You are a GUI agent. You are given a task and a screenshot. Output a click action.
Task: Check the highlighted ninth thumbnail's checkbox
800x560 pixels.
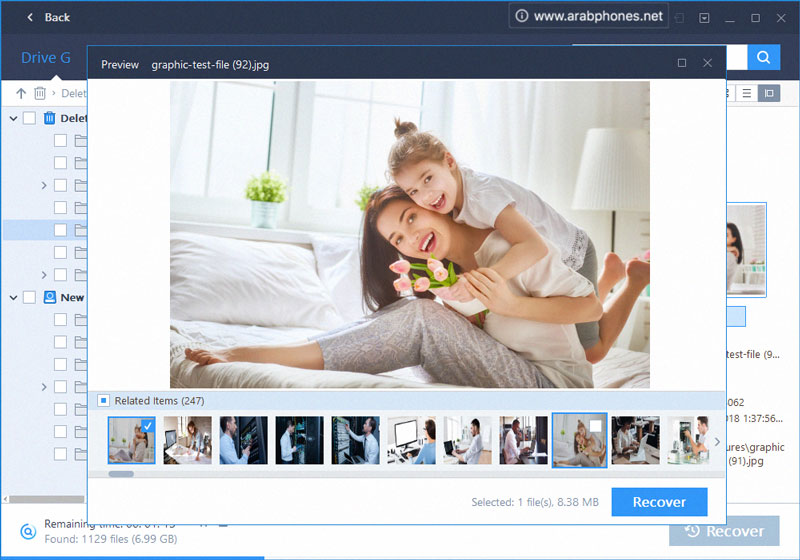595,425
